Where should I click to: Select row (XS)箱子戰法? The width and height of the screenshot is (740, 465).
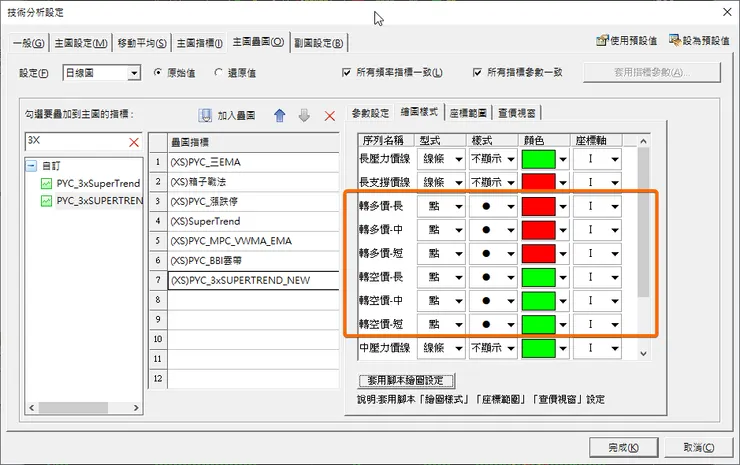click(253, 182)
